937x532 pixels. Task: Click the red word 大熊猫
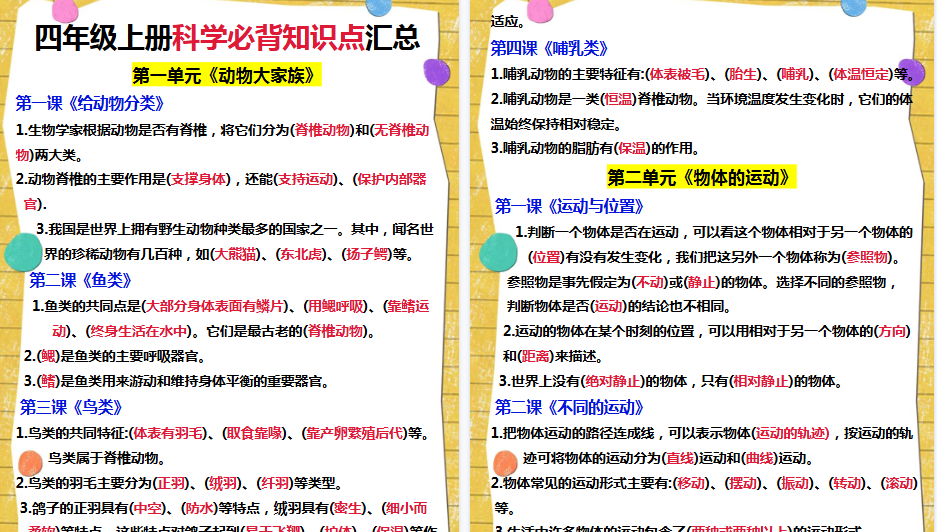(235, 254)
